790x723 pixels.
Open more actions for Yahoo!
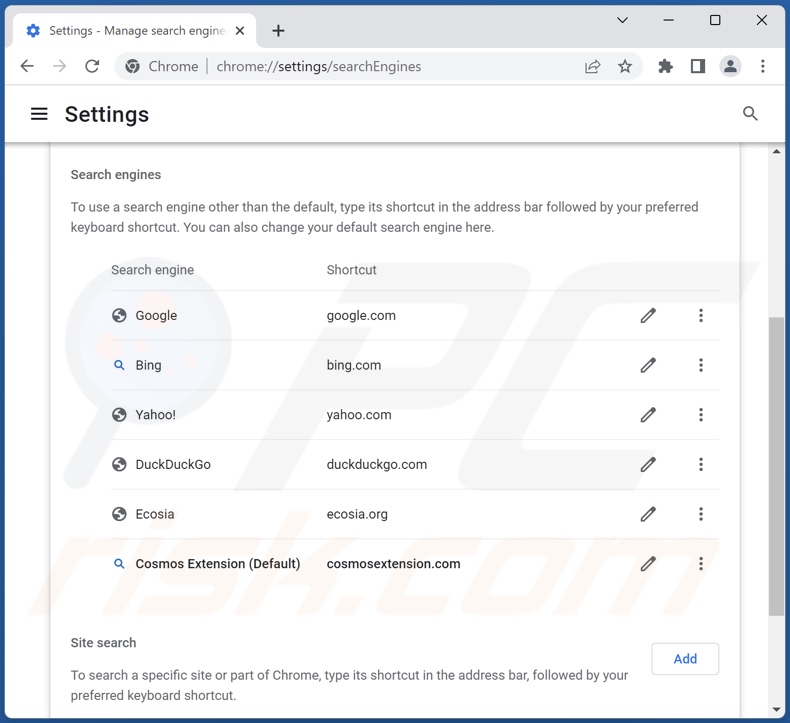[x=701, y=415]
